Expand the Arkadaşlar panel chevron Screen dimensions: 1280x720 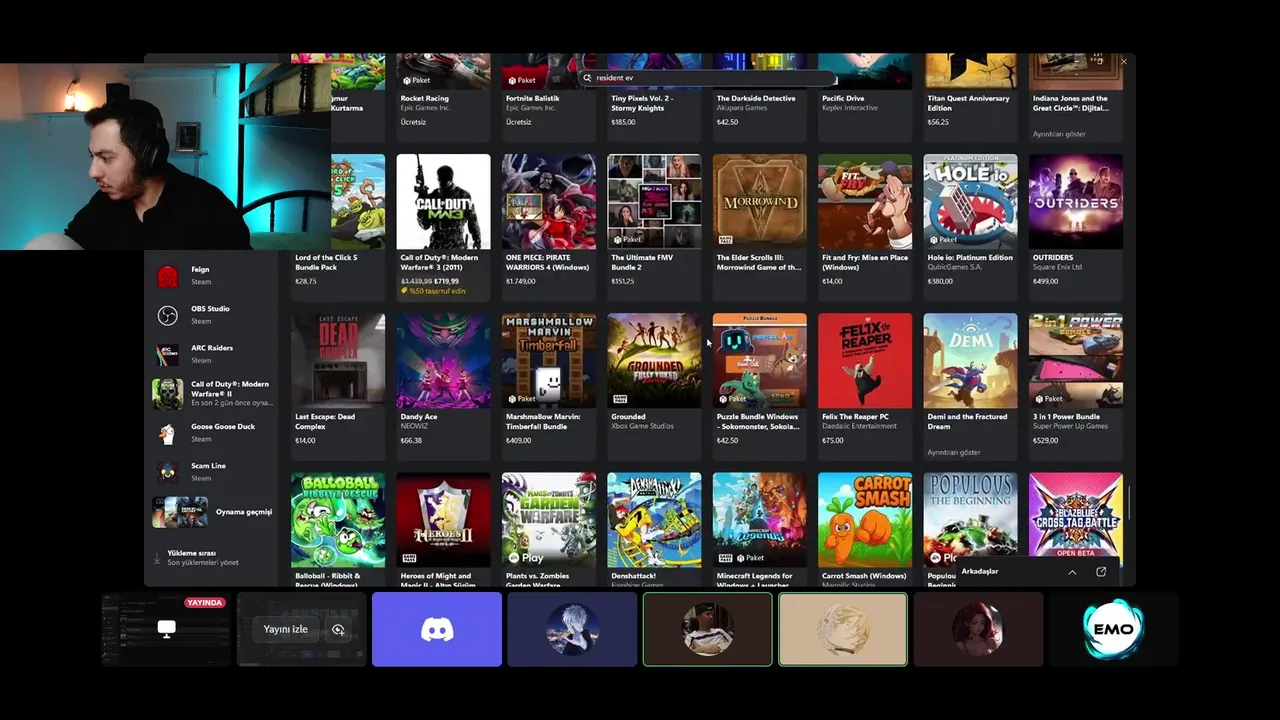(x=1072, y=572)
